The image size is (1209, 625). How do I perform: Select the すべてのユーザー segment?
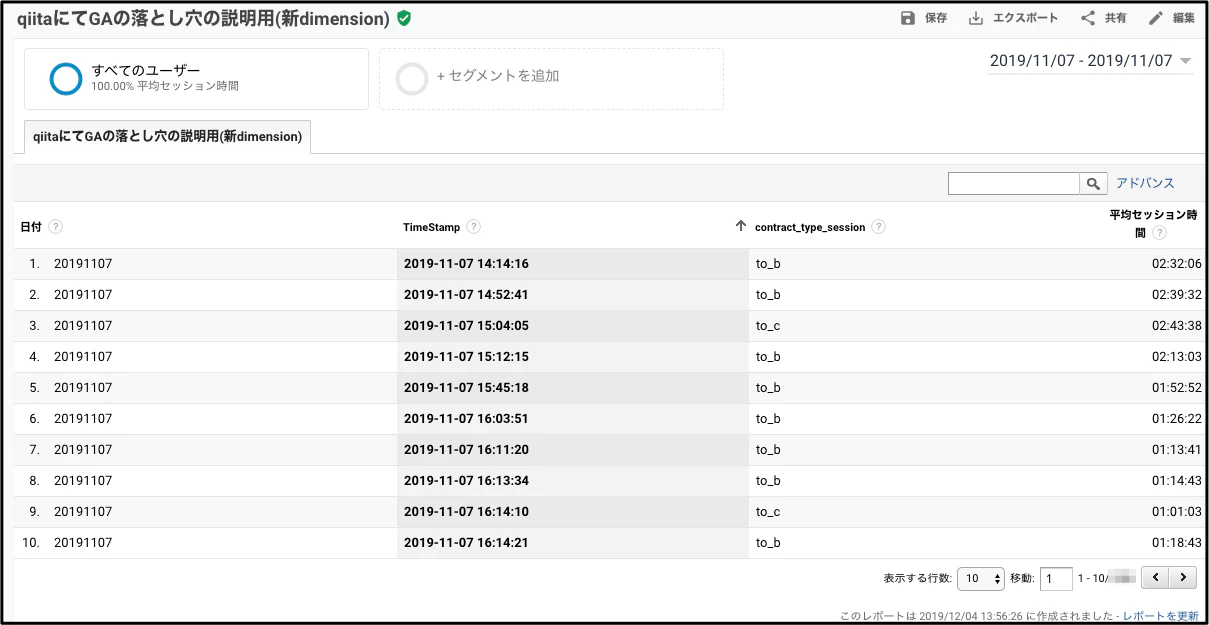coord(196,79)
